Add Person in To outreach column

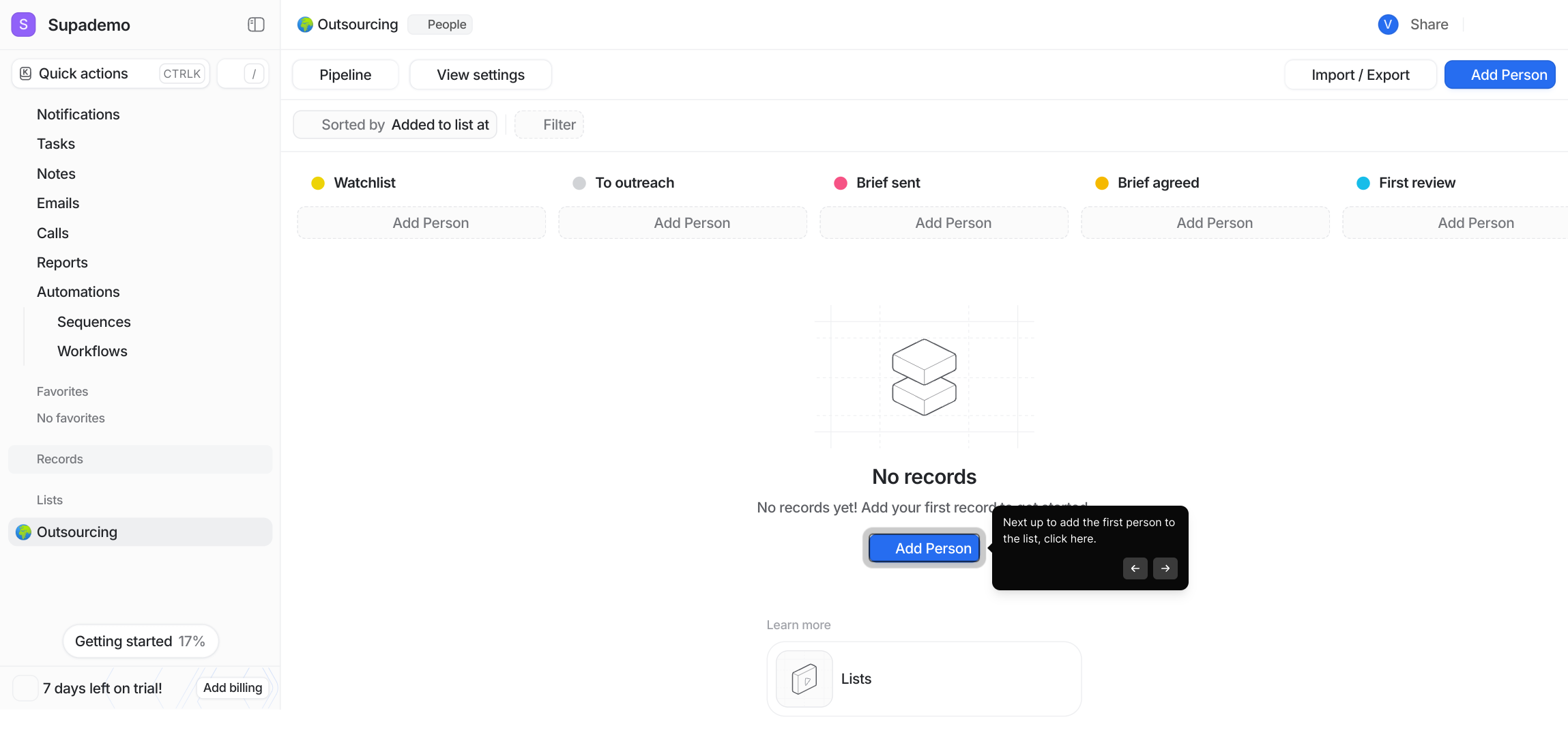point(683,223)
